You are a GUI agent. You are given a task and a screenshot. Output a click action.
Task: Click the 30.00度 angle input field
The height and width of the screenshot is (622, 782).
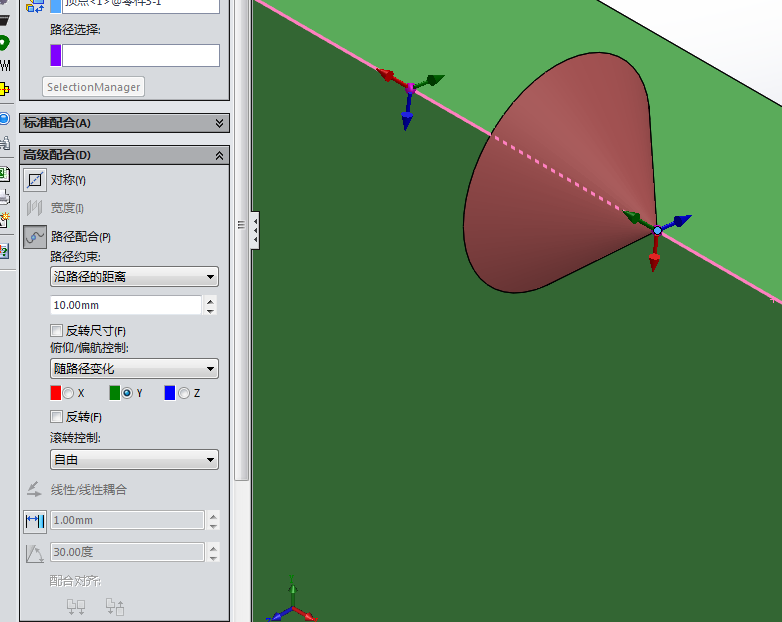coord(128,552)
